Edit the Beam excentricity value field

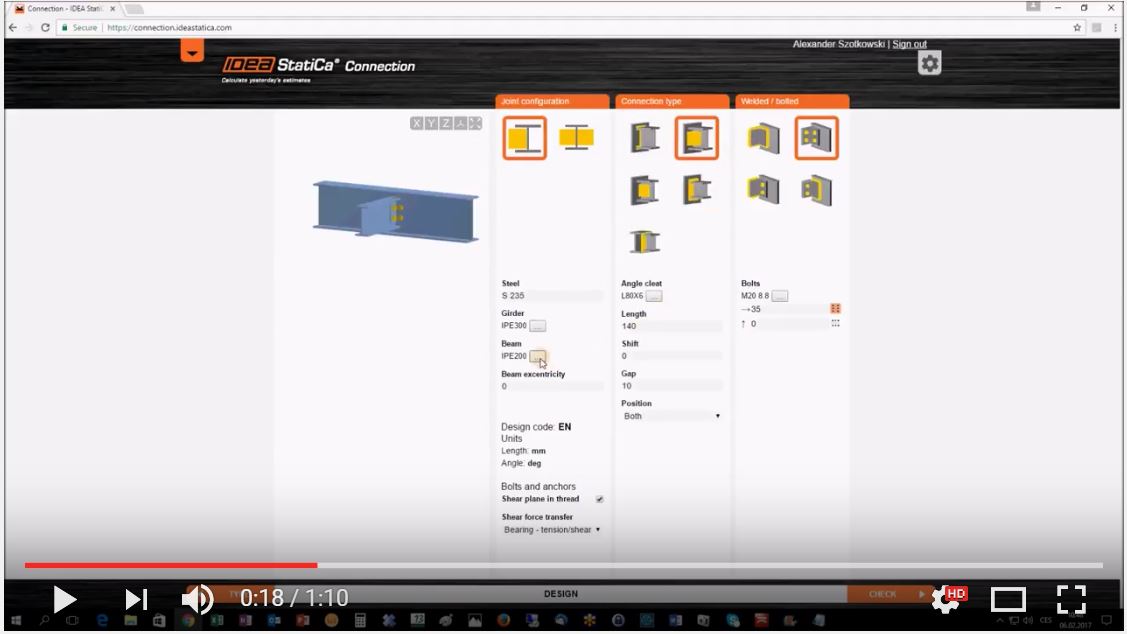[552, 386]
